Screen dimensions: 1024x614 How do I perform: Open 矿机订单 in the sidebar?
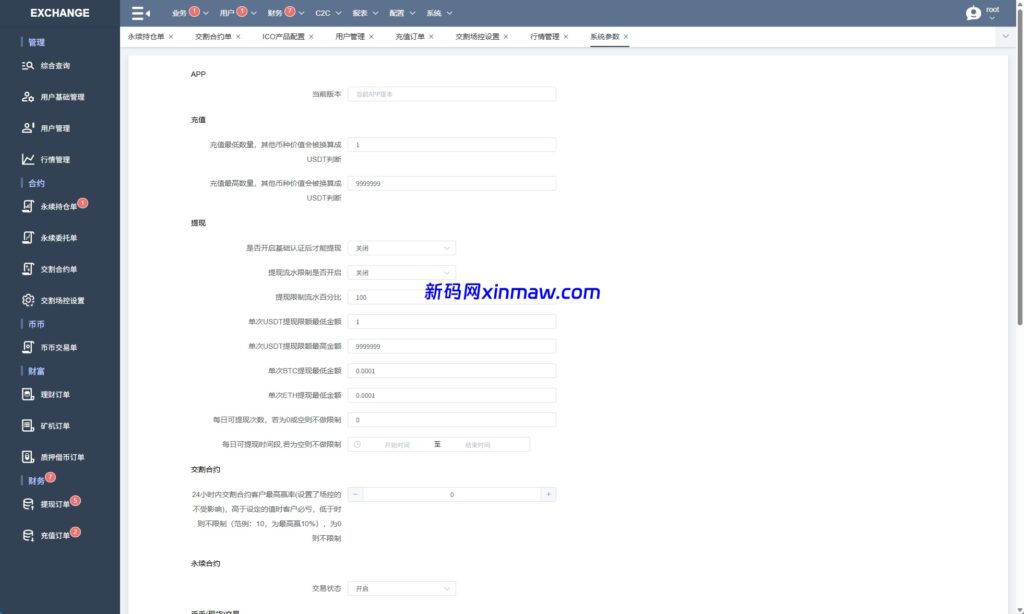(55, 426)
